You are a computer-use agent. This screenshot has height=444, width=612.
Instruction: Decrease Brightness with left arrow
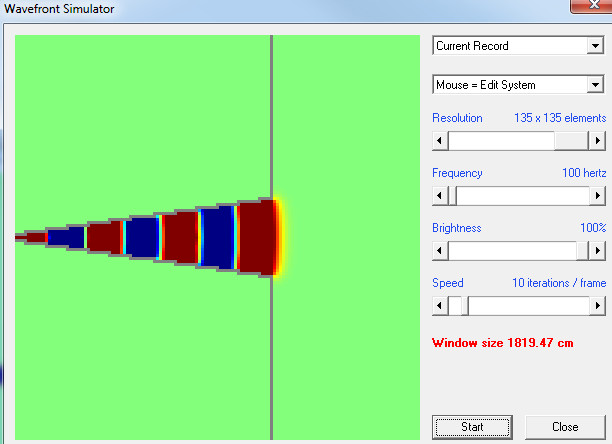click(x=440, y=250)
